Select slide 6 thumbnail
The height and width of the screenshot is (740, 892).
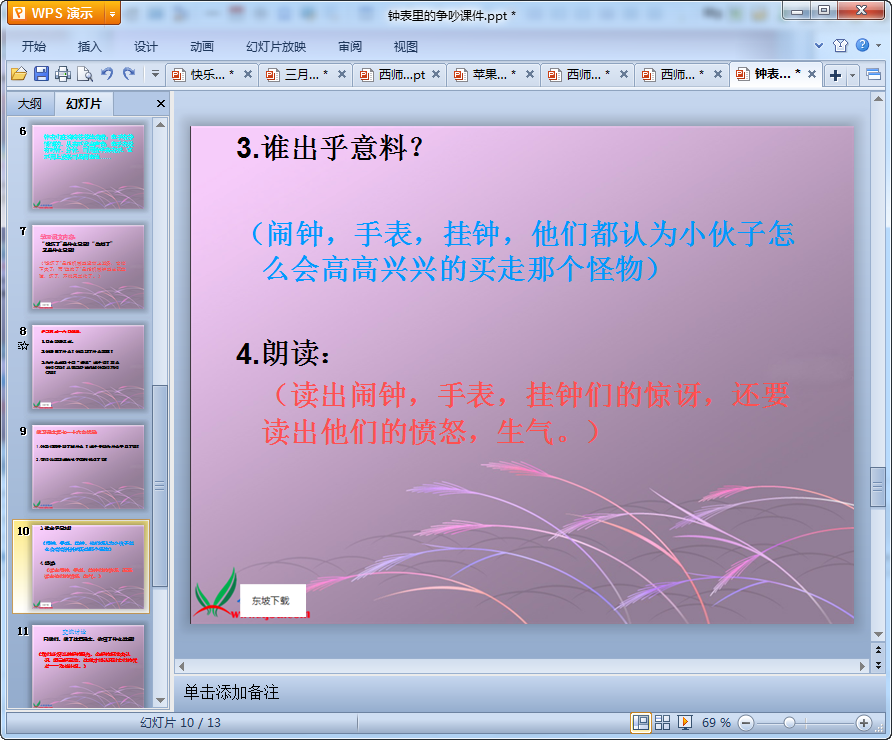click(88, 167)
